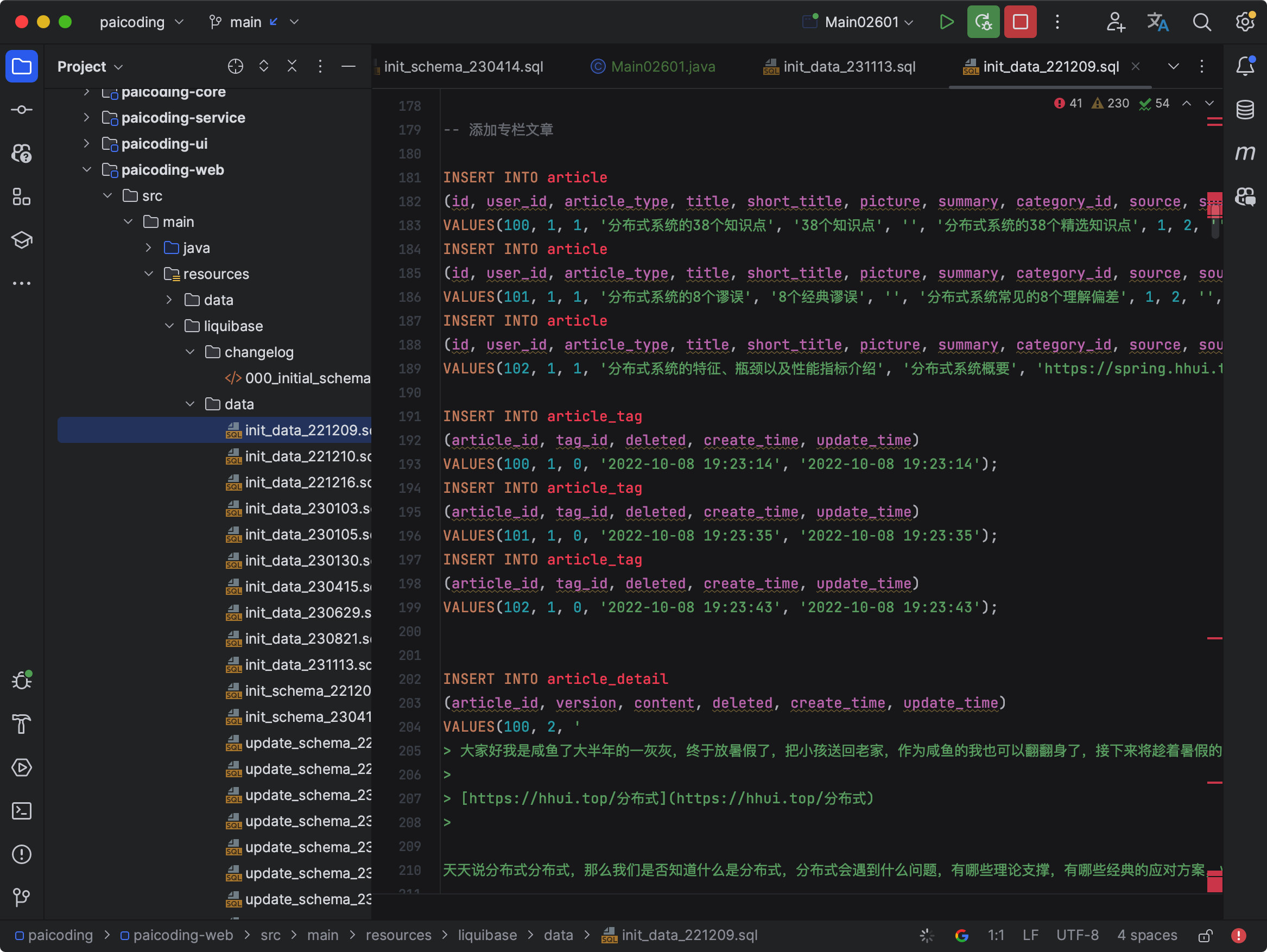Click the UTF-8 encoding in status bar
The width and height of the screenshot is (1267, 952).
coord(1077,935)
